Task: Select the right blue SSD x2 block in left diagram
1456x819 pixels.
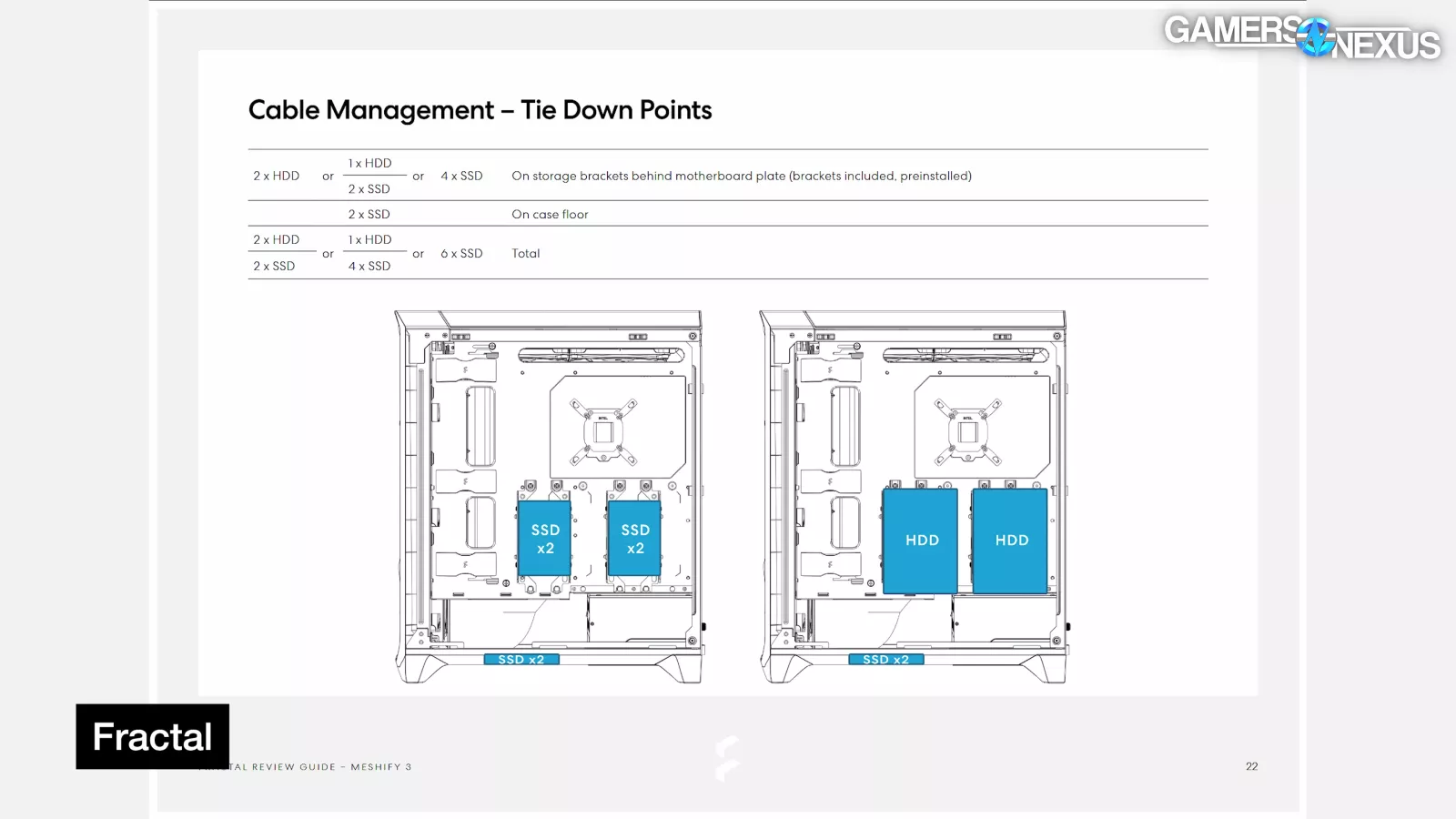Action: coord(634,539)
